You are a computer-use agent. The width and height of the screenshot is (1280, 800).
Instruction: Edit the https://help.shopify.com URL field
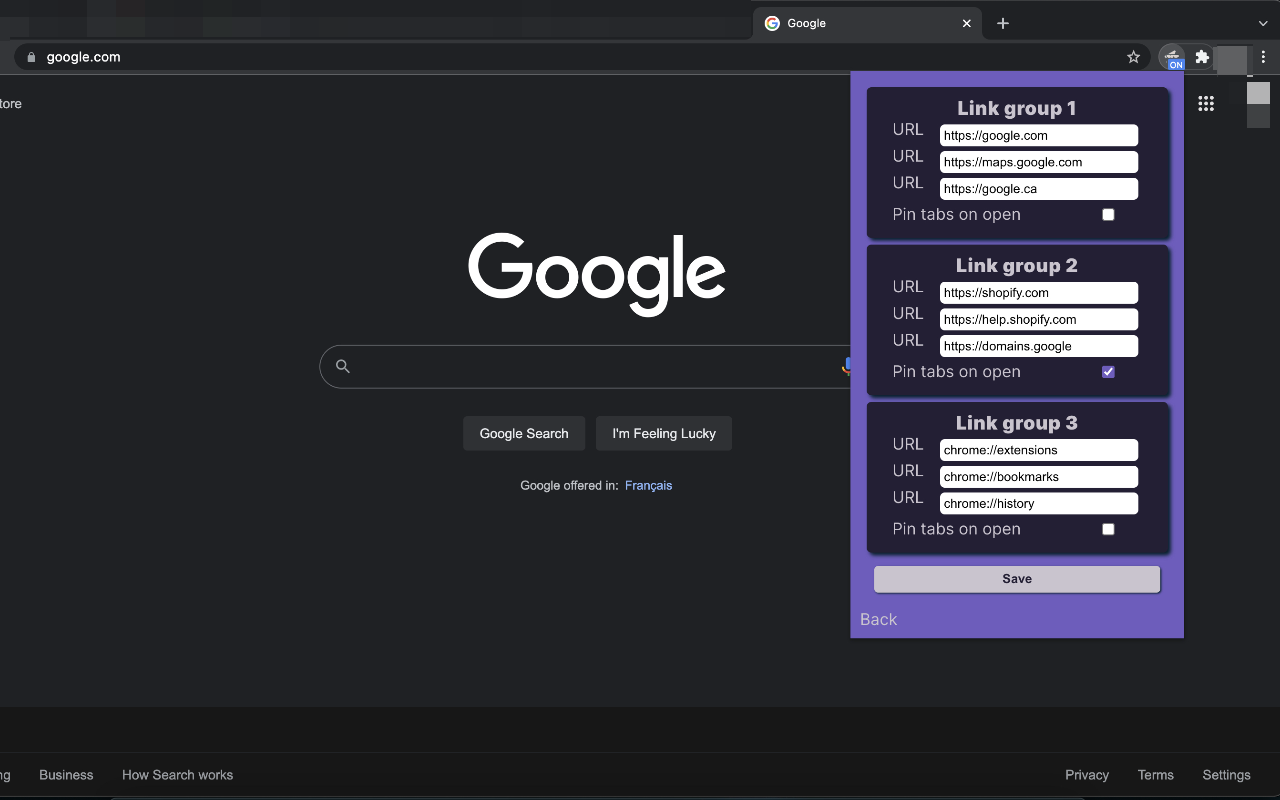pyautogui.click(x=1039, y=320)
